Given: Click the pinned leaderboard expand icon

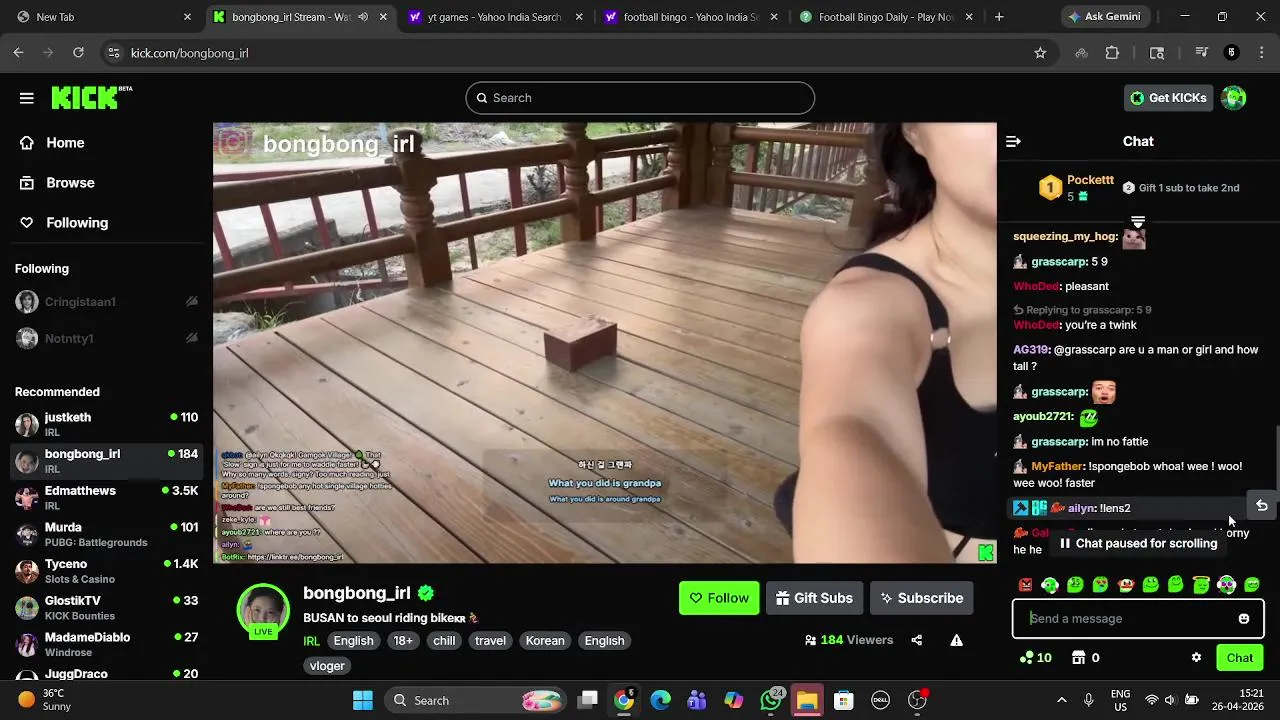Looking at the screenshot, I should [x=1138, y=222].
